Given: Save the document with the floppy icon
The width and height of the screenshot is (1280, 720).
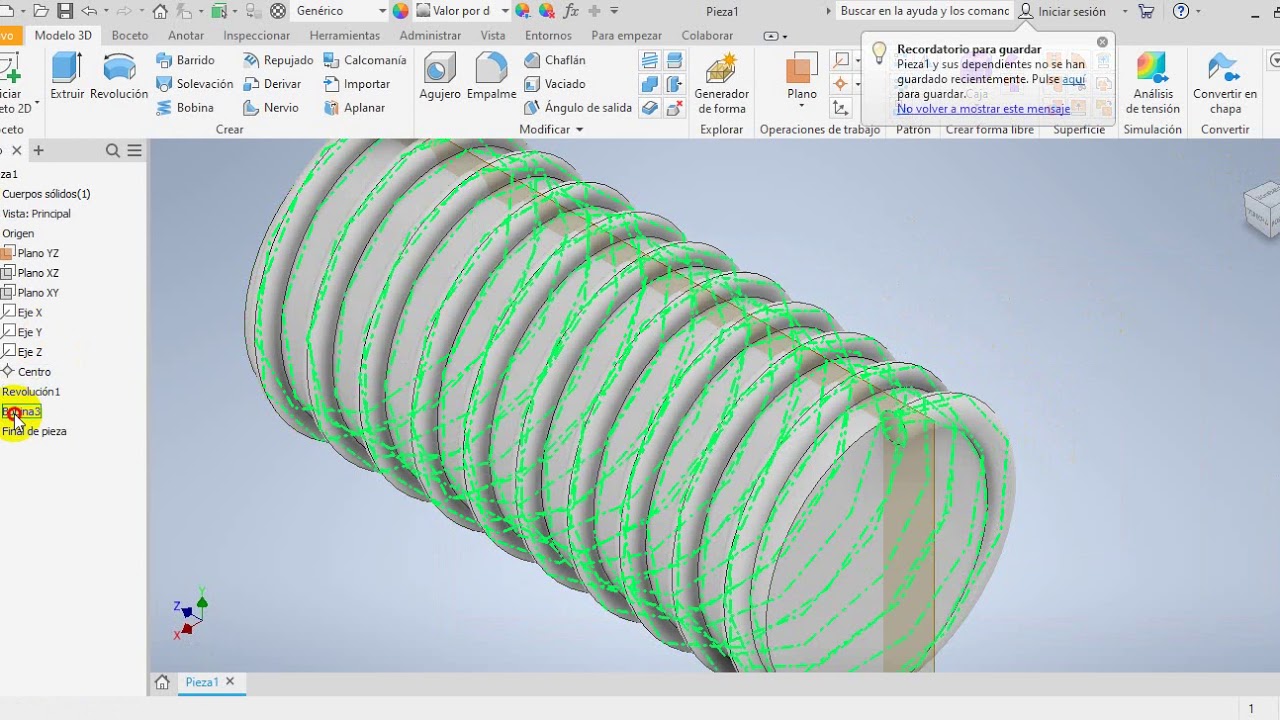Looking at the screenshot, I should pyautogui.click(x=65, y=11).
